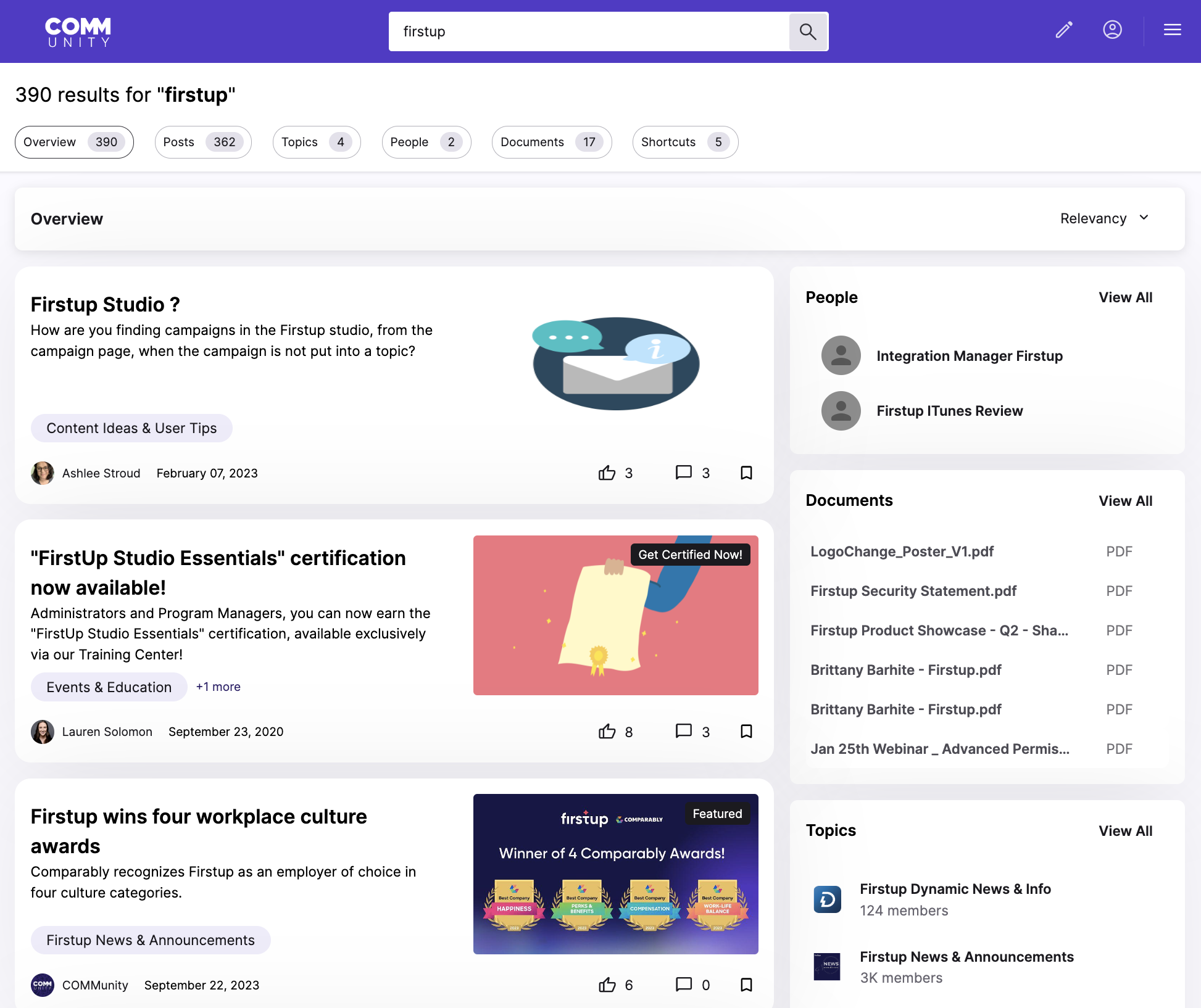Click the Content Ideas & User Tips tag

tap(131, 428)
